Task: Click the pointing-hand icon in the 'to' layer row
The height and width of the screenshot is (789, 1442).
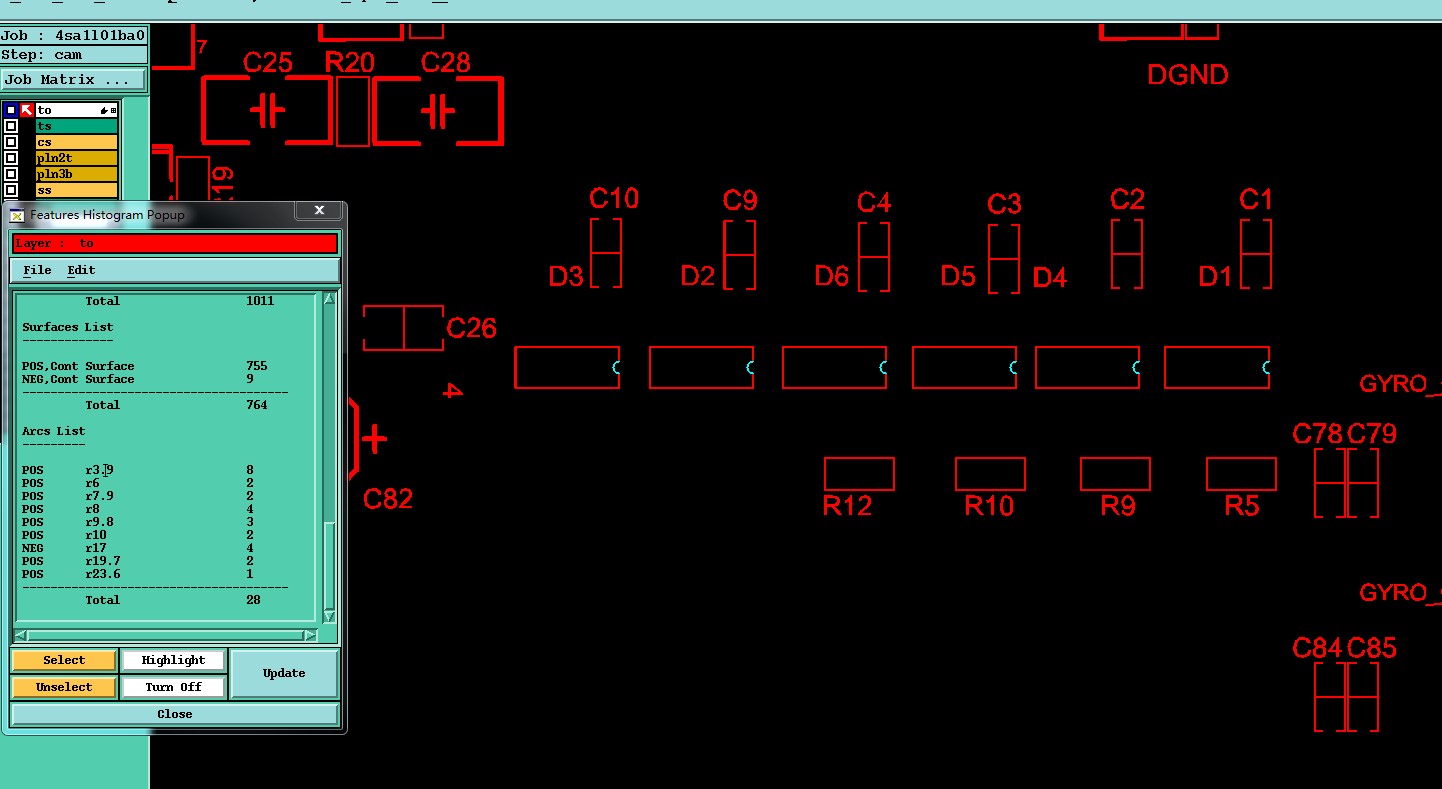Action: pos(103,110)
